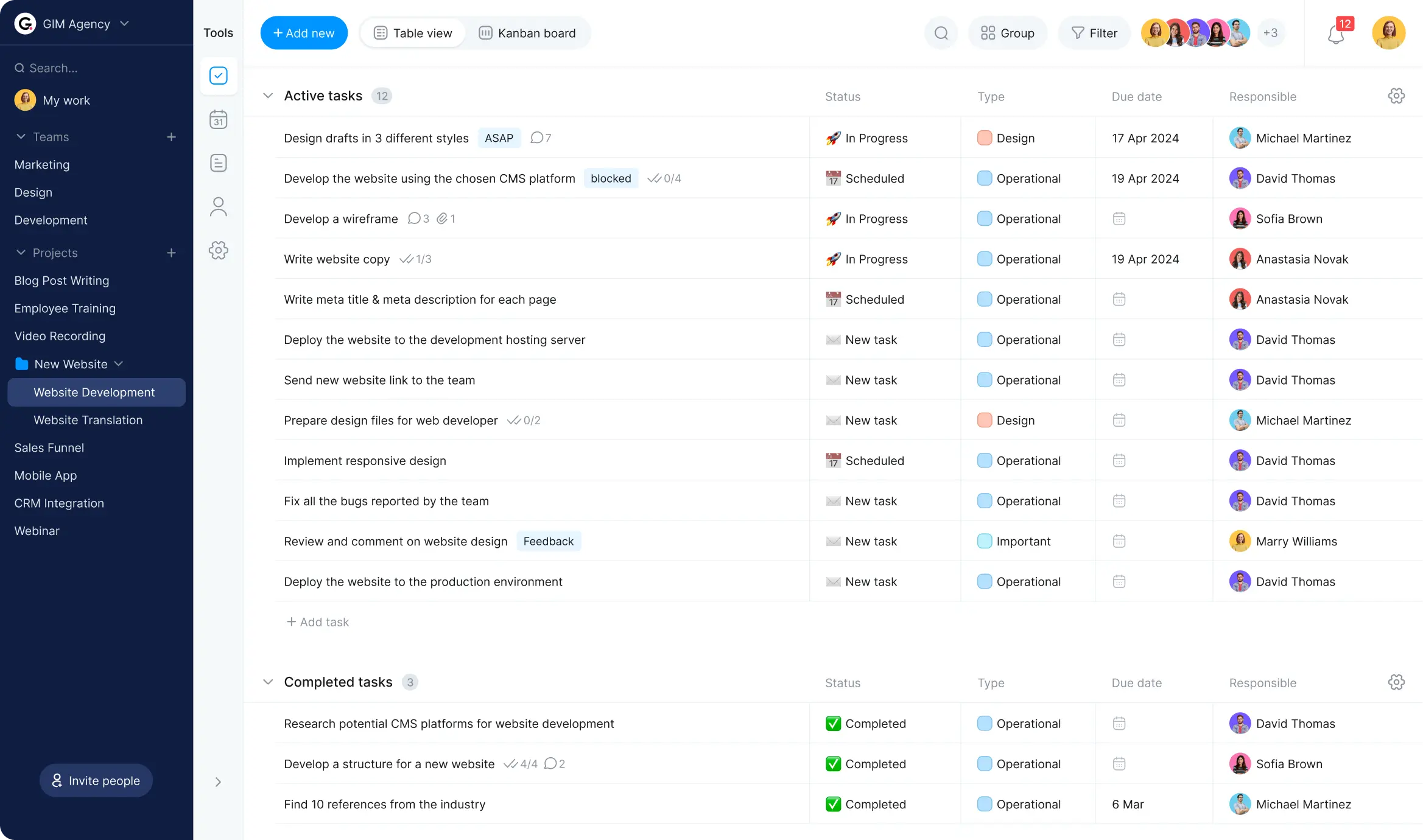The height and width of the screenshot is (840, 1423).
Task: Open Active tasks column settings gear
Action: (x=1396, y=96)
